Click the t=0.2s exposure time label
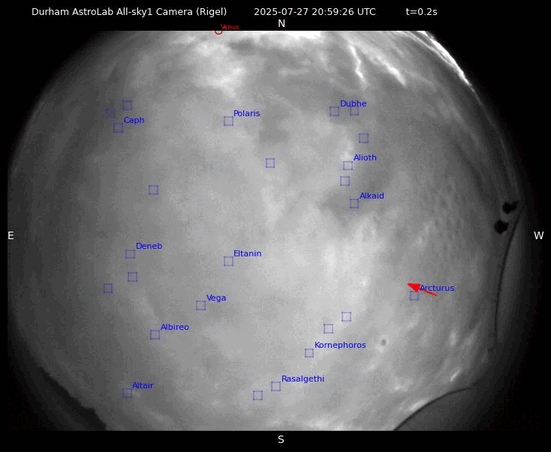Viewport: 551px width, 452px height. 421,12
